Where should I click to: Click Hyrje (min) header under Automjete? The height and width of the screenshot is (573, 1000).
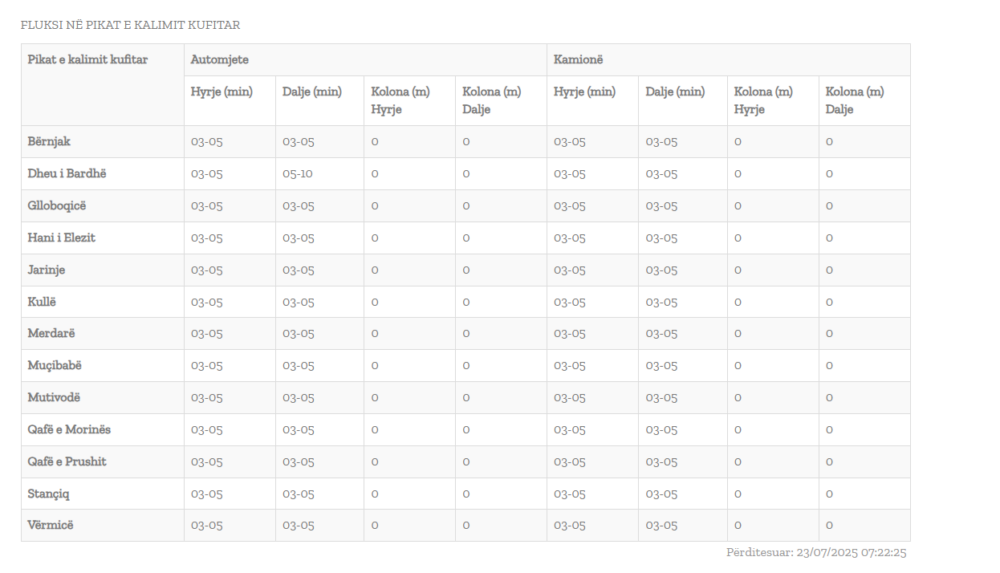click(x=221, y=93)
